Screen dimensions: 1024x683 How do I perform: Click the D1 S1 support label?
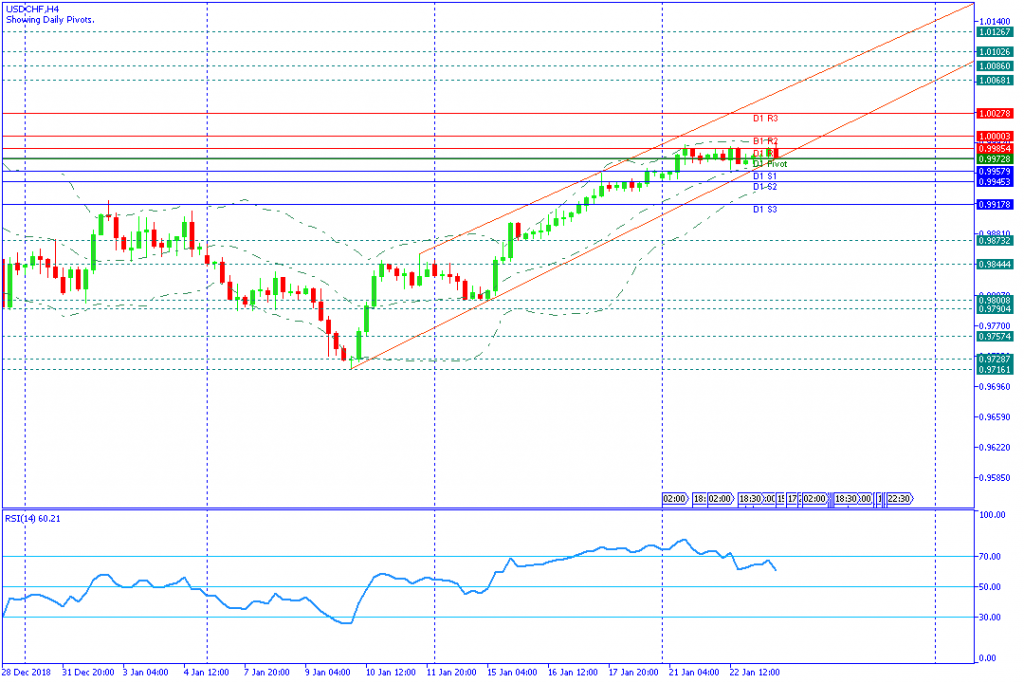765,176
